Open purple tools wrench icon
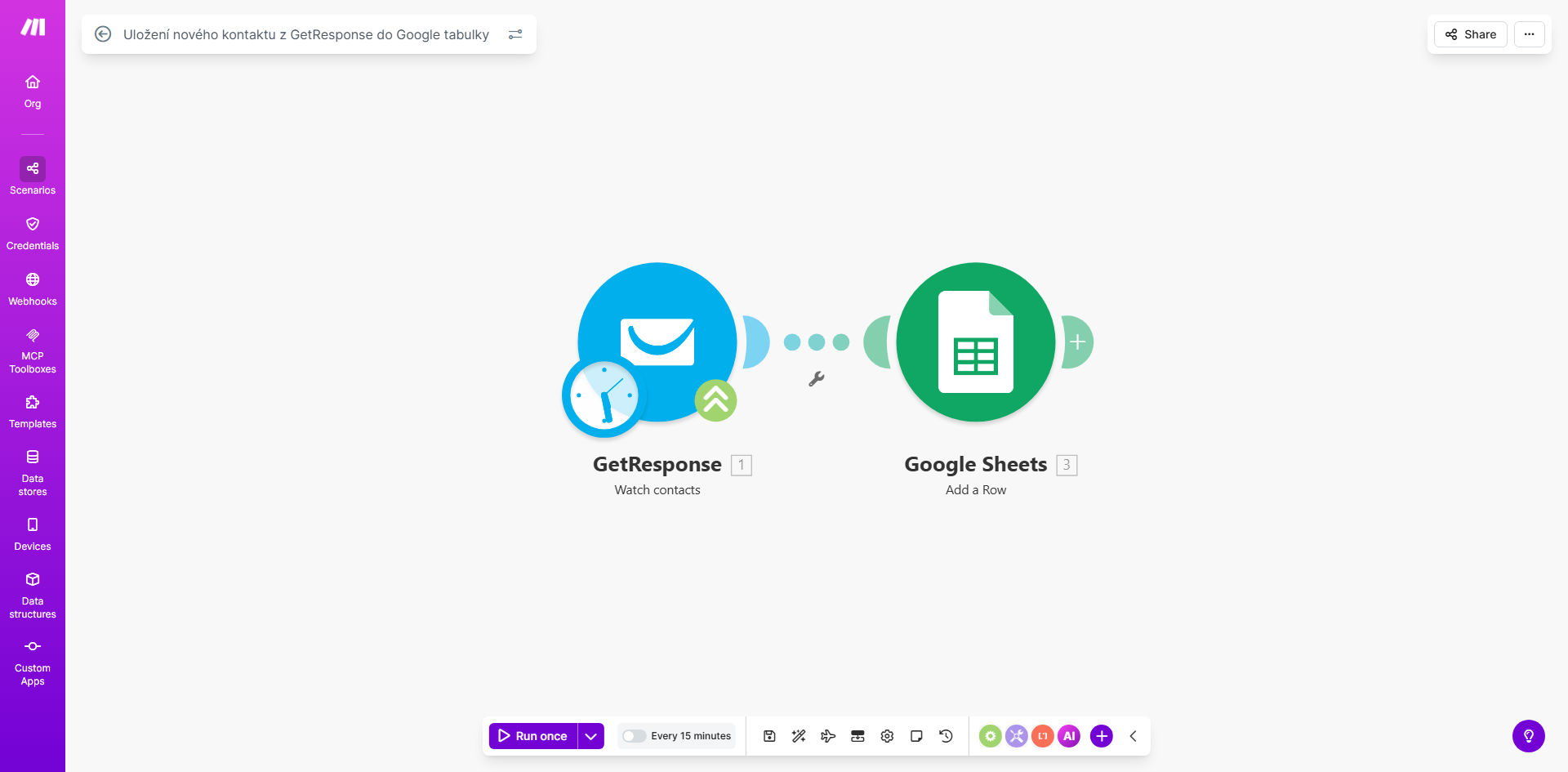The width and height of the screenshot is (1568, 772). click(x=1017, y=736)
